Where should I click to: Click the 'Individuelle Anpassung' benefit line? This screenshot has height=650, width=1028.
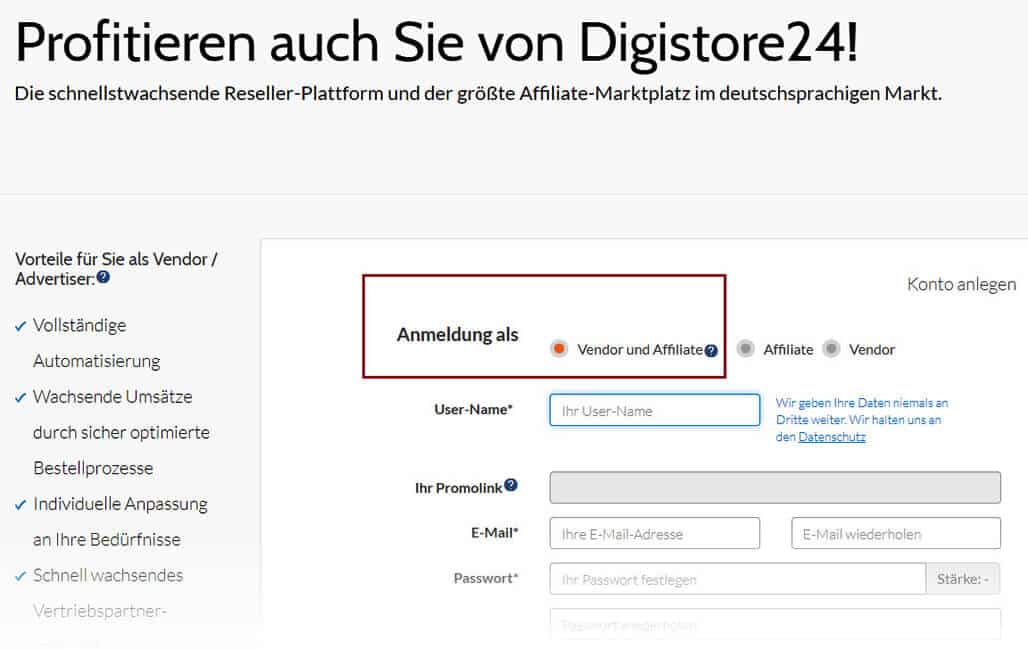(x=120, y=504)
